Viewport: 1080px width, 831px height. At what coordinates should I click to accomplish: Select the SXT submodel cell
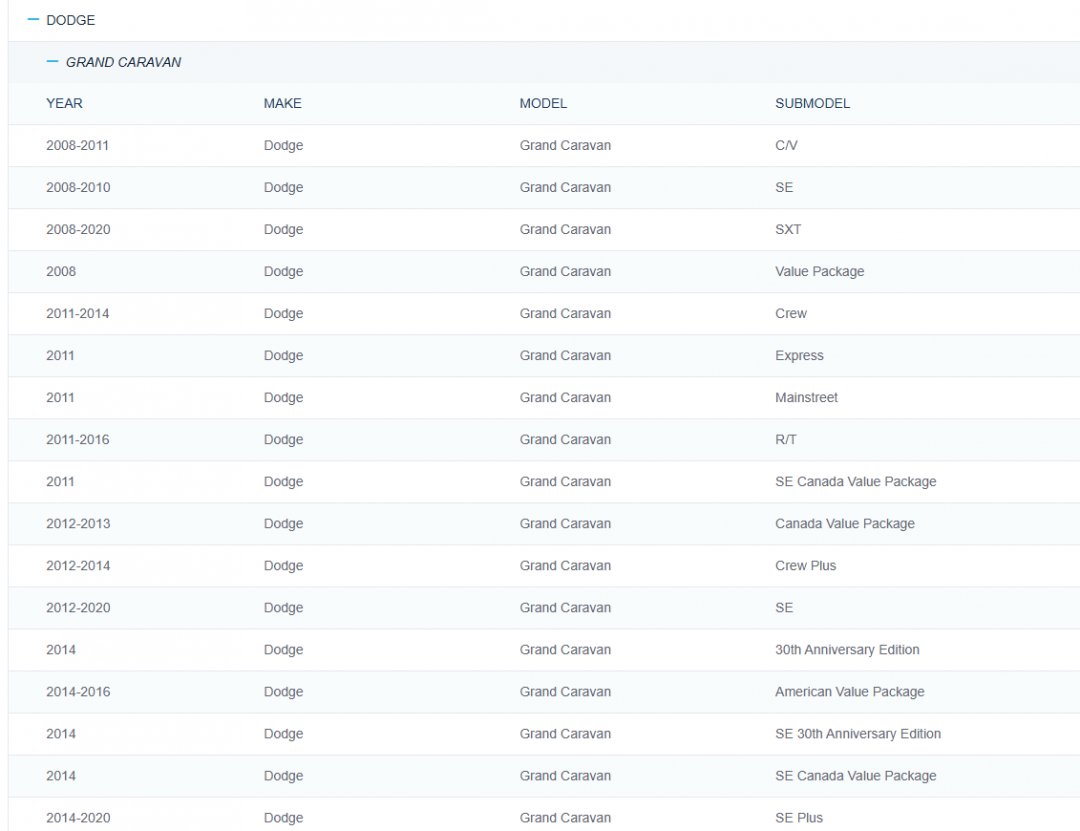click(x=788, y=229)
